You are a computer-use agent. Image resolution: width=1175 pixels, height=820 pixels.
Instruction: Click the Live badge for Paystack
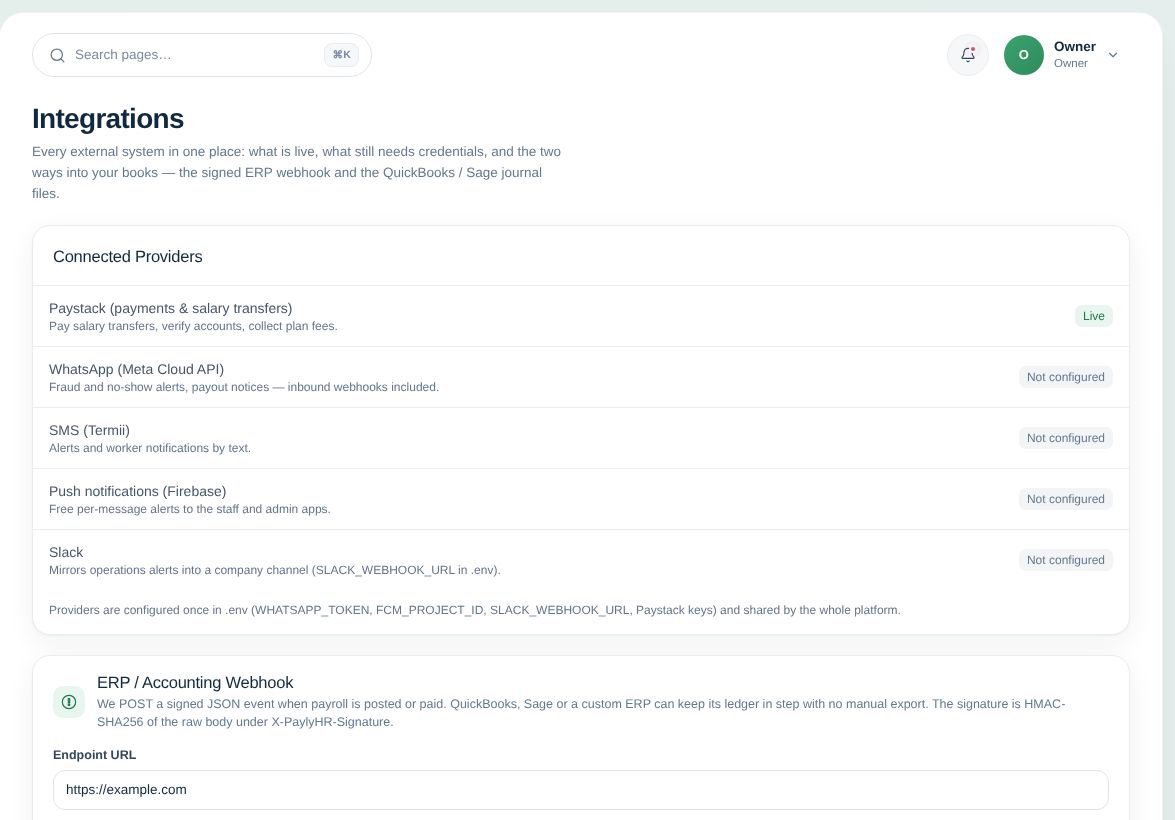[1093, 316]
